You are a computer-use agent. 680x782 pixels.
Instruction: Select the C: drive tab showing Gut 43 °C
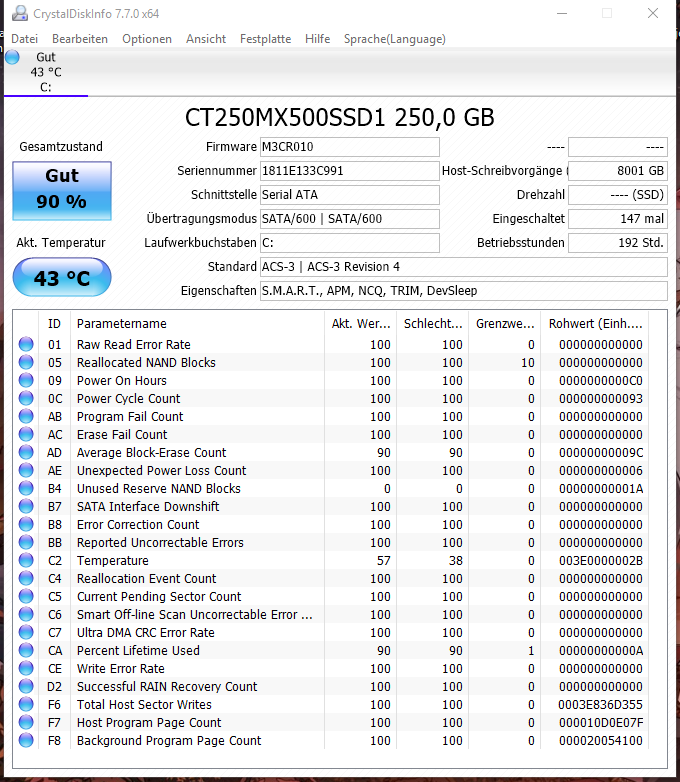point(46,72)
